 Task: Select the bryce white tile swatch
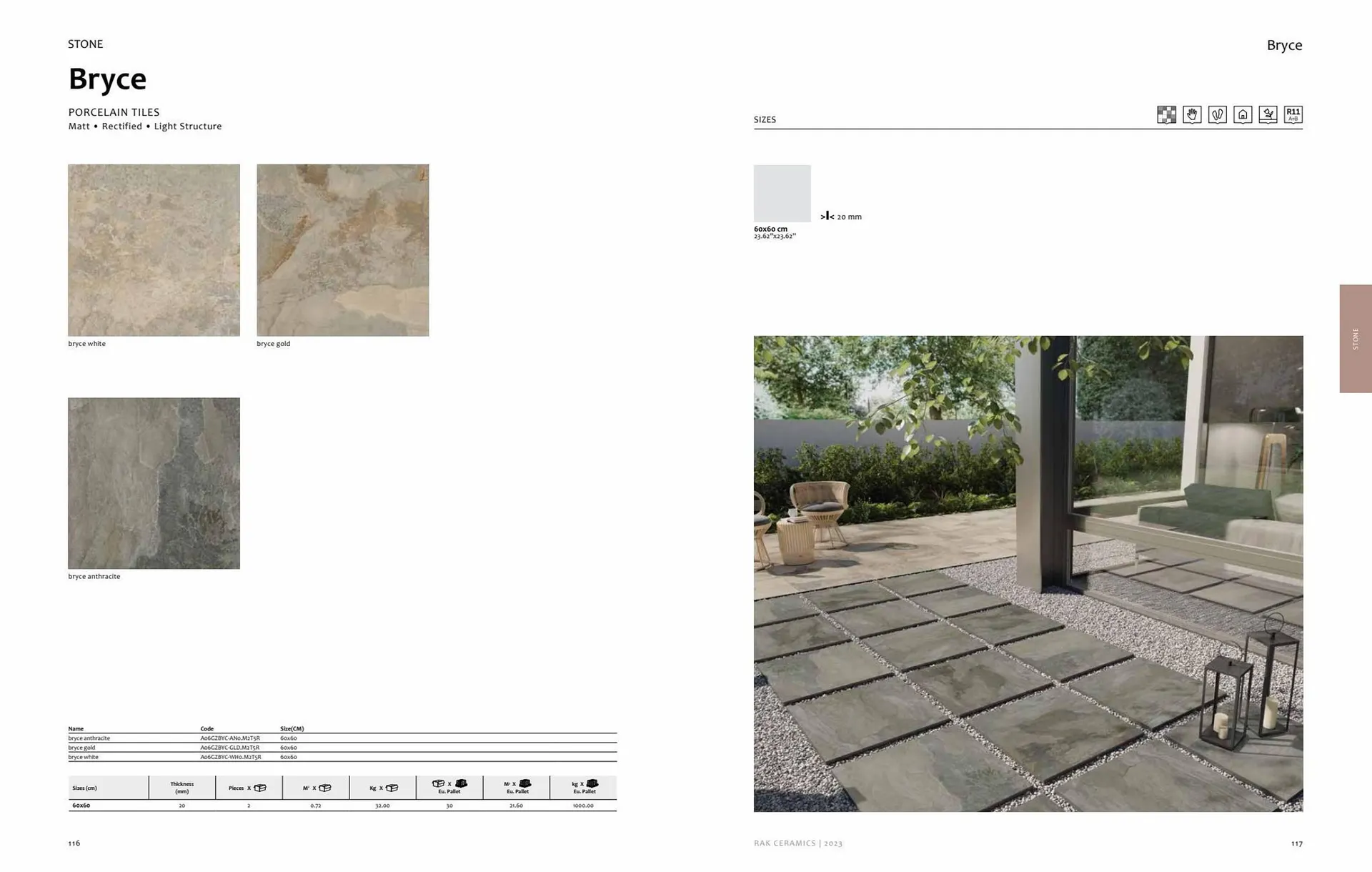pyautogui.click(x=154, y=250)
